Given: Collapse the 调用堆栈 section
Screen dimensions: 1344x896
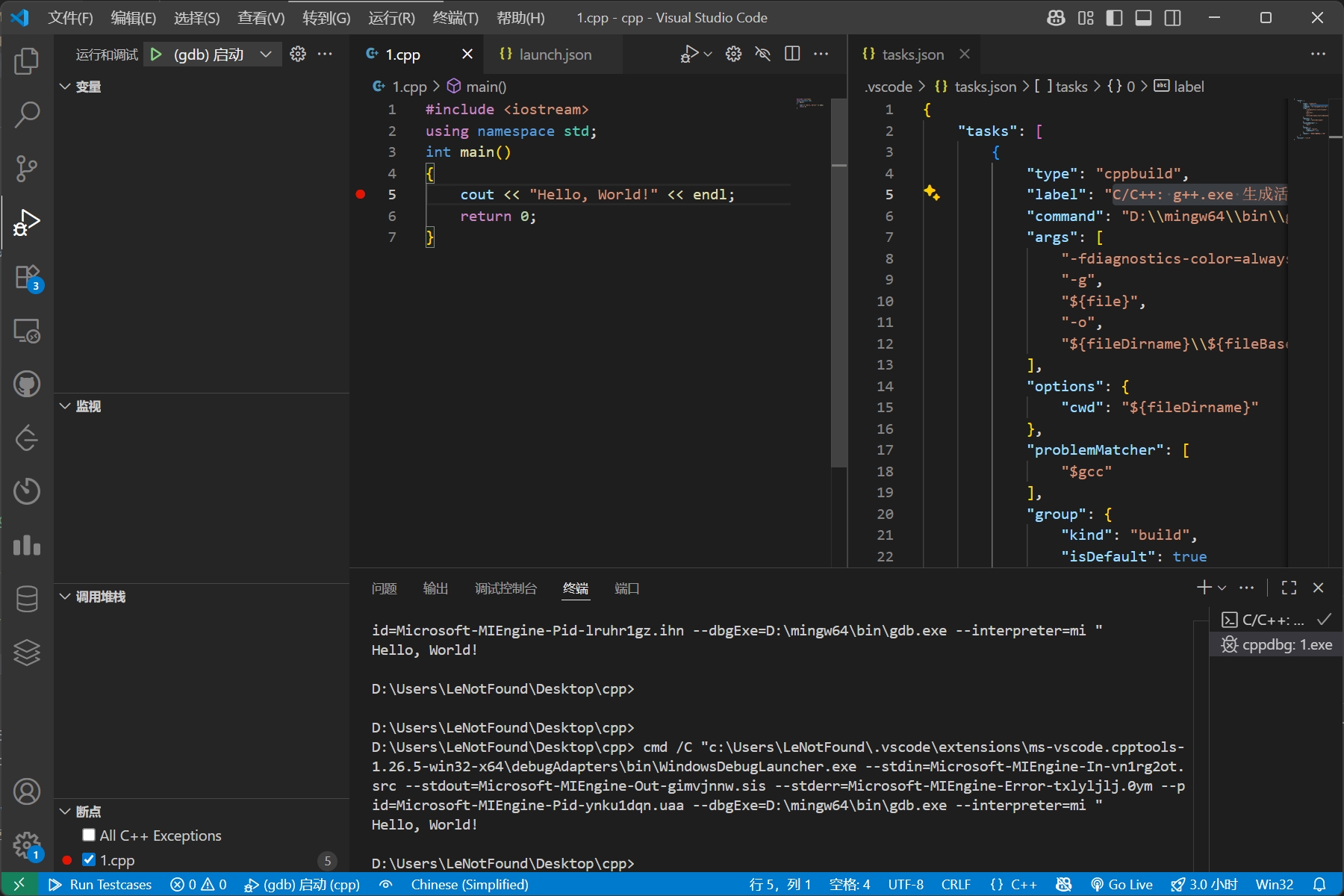Looking at the screenshot, I should click(65, 597).
